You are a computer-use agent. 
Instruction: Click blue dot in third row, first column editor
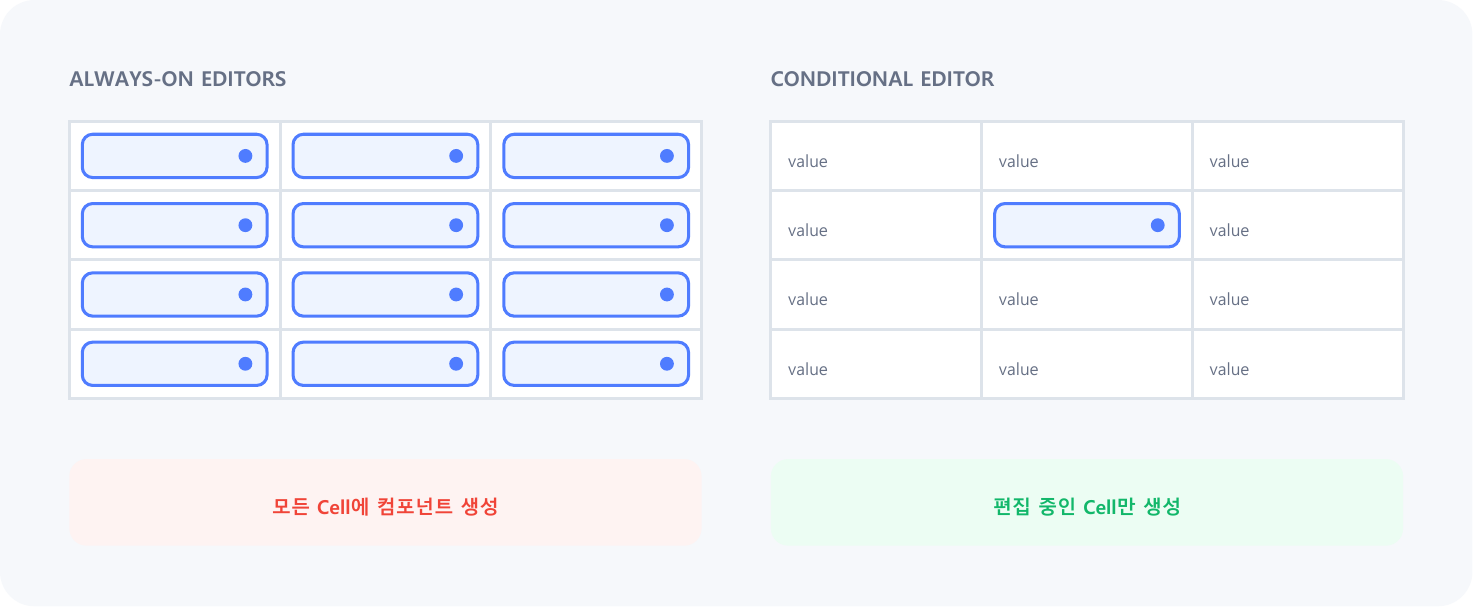click(245, 294)
